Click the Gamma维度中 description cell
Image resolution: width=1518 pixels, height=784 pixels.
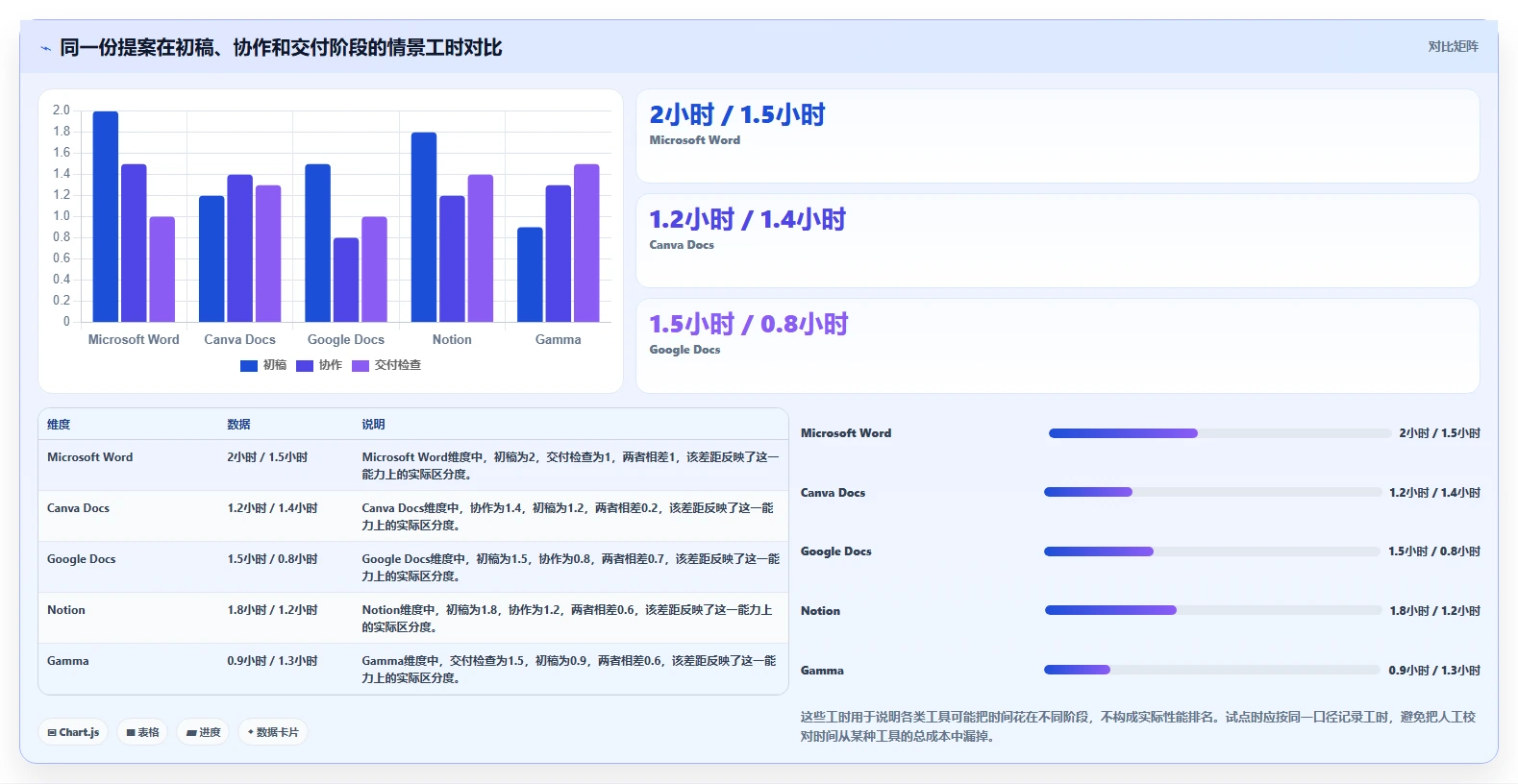pos(569,670)
